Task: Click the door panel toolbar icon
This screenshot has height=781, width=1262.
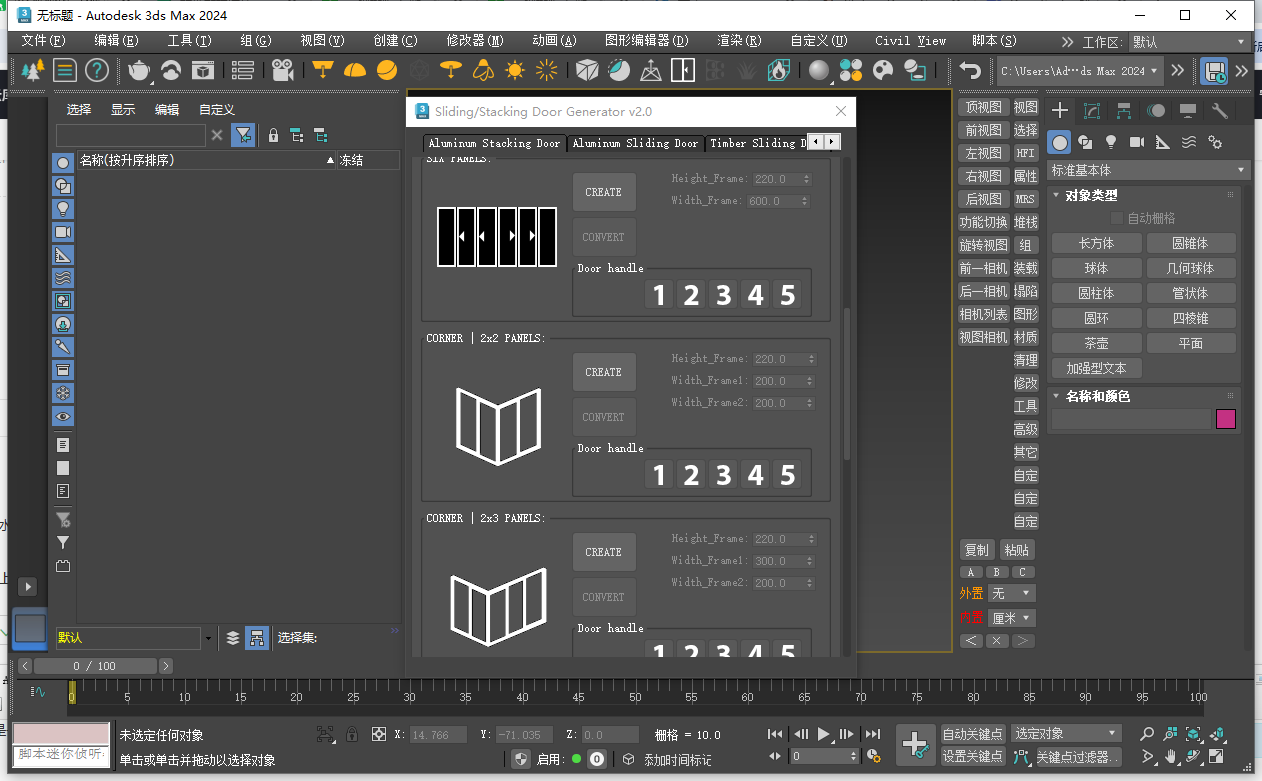Action: pyautogui.click(x=683, y=70)
